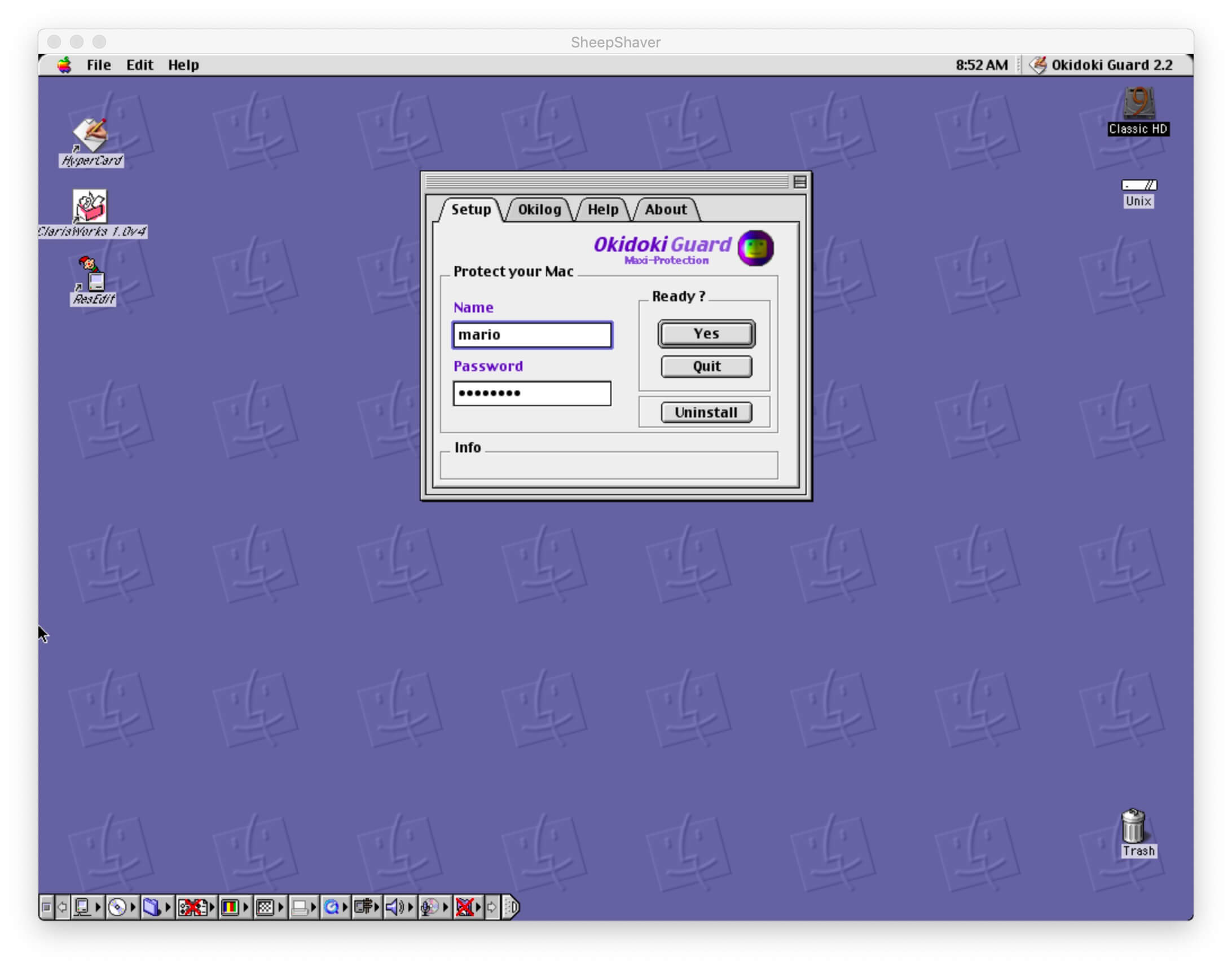
Task: Open the QuickTime control strip module
Action: point(332,907)
